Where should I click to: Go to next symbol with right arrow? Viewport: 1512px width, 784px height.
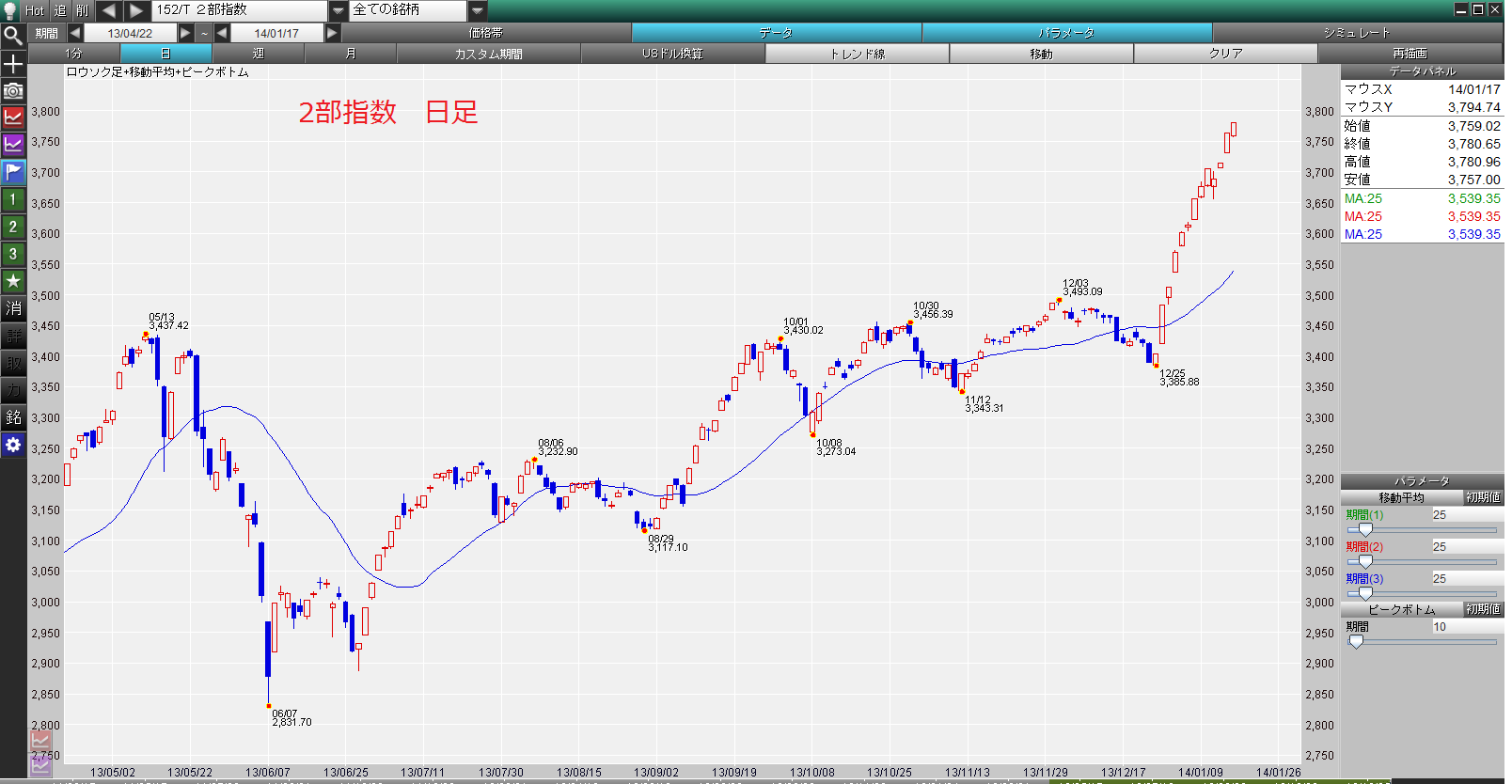[x=136, y=10]
